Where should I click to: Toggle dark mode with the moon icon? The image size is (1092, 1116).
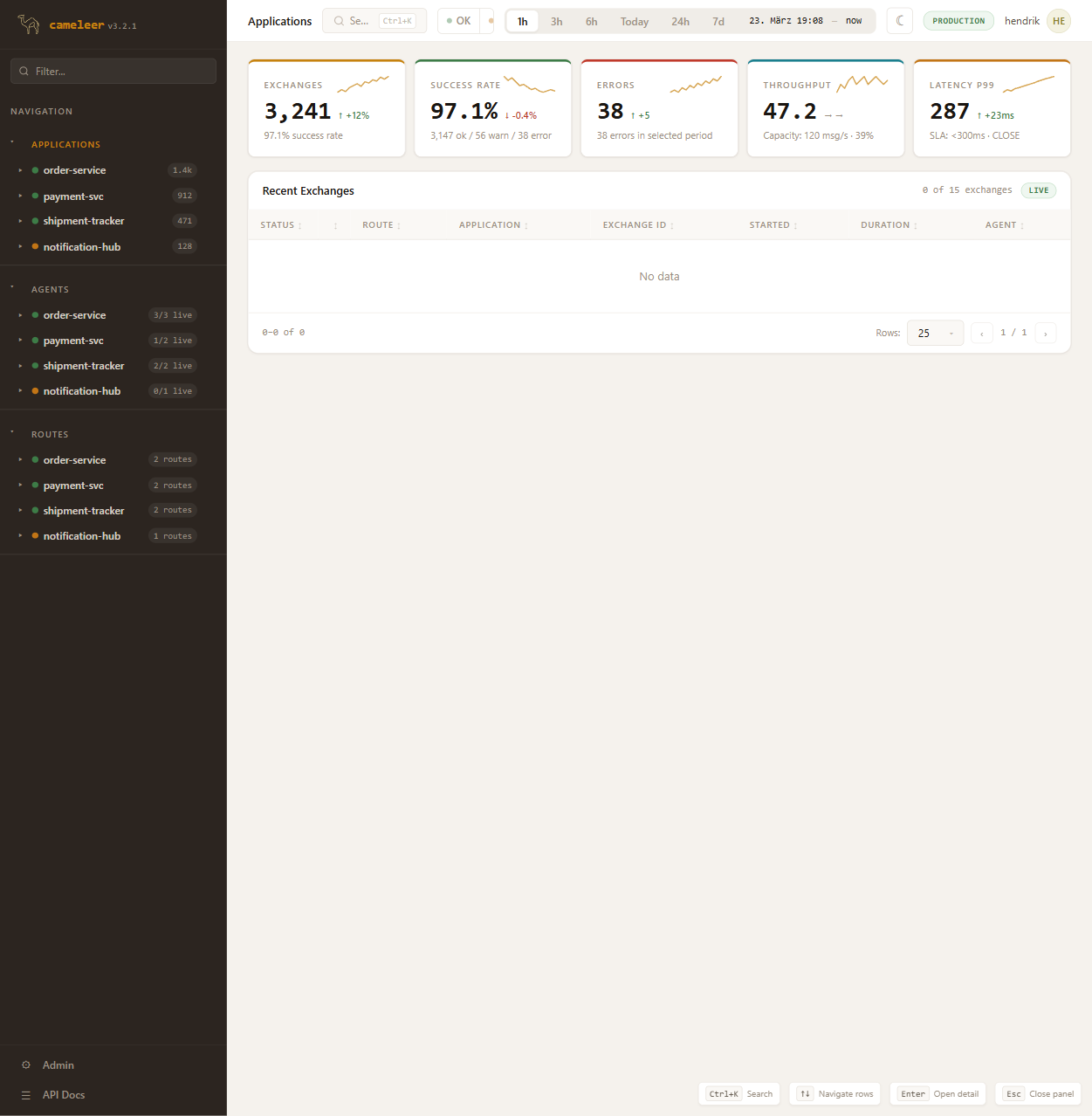click(x=899, y=21)
